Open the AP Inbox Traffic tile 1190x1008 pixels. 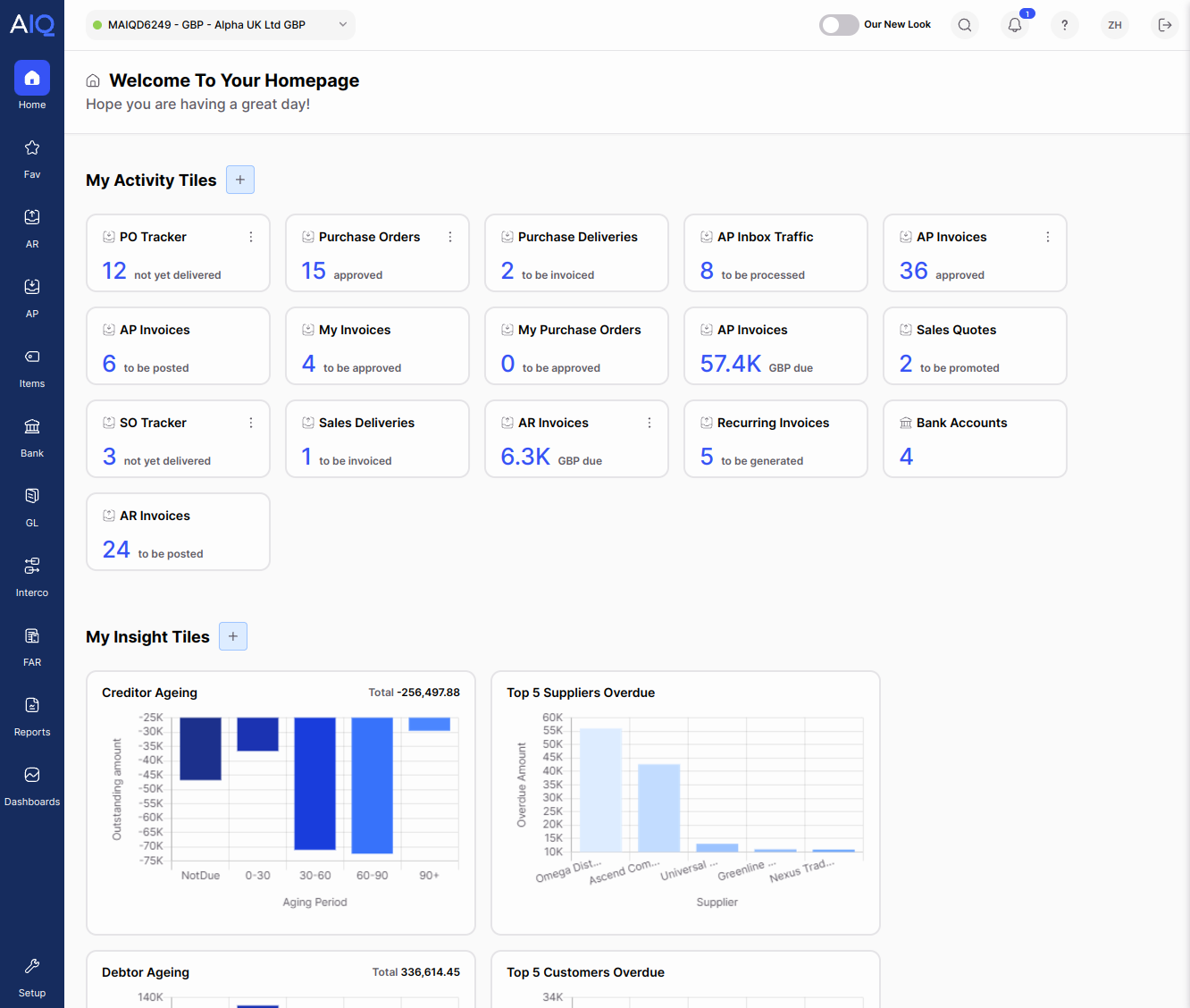click(775, 253)
